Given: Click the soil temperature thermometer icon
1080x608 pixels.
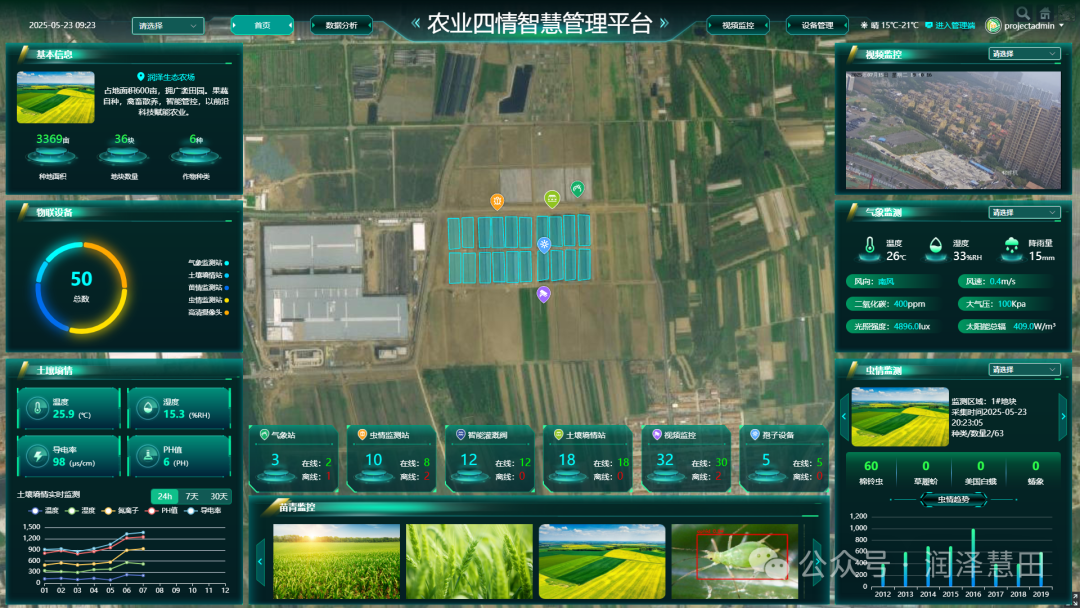Looking at the screenshot, I should click(37, 408).
